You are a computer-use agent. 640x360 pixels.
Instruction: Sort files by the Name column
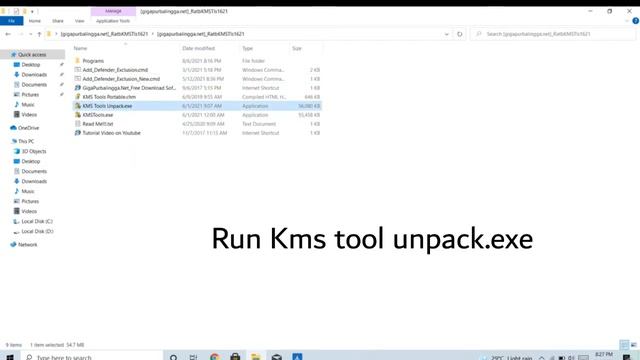[x=80, y=48]
